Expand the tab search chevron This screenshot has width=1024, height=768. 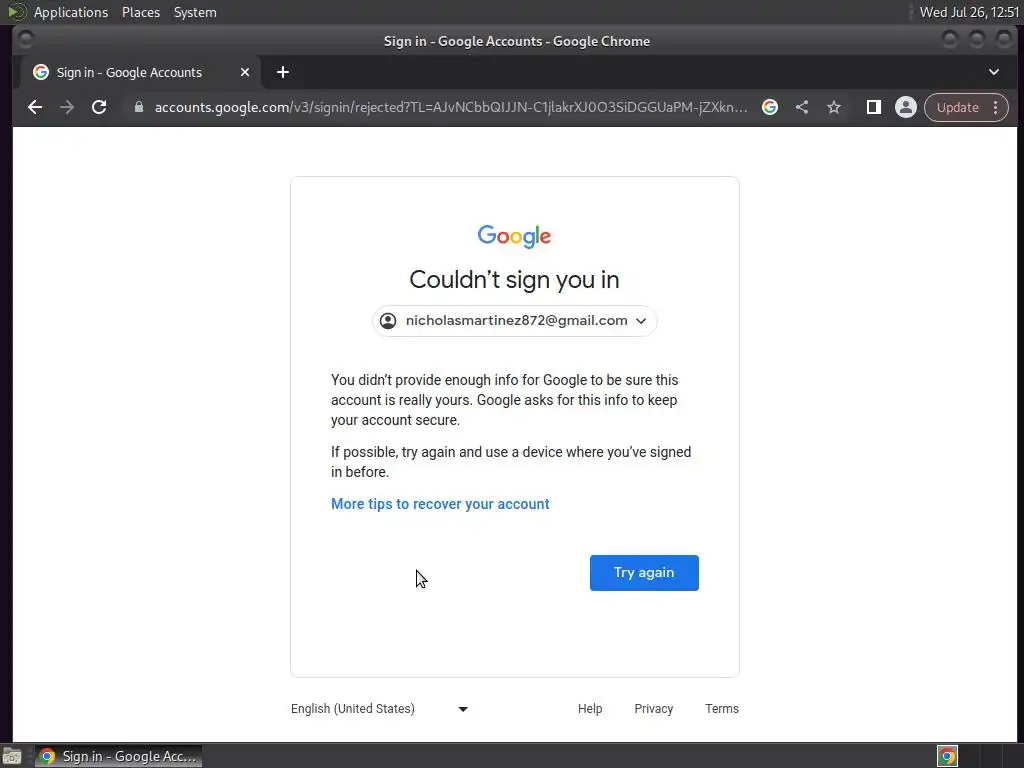click(994, 72)
